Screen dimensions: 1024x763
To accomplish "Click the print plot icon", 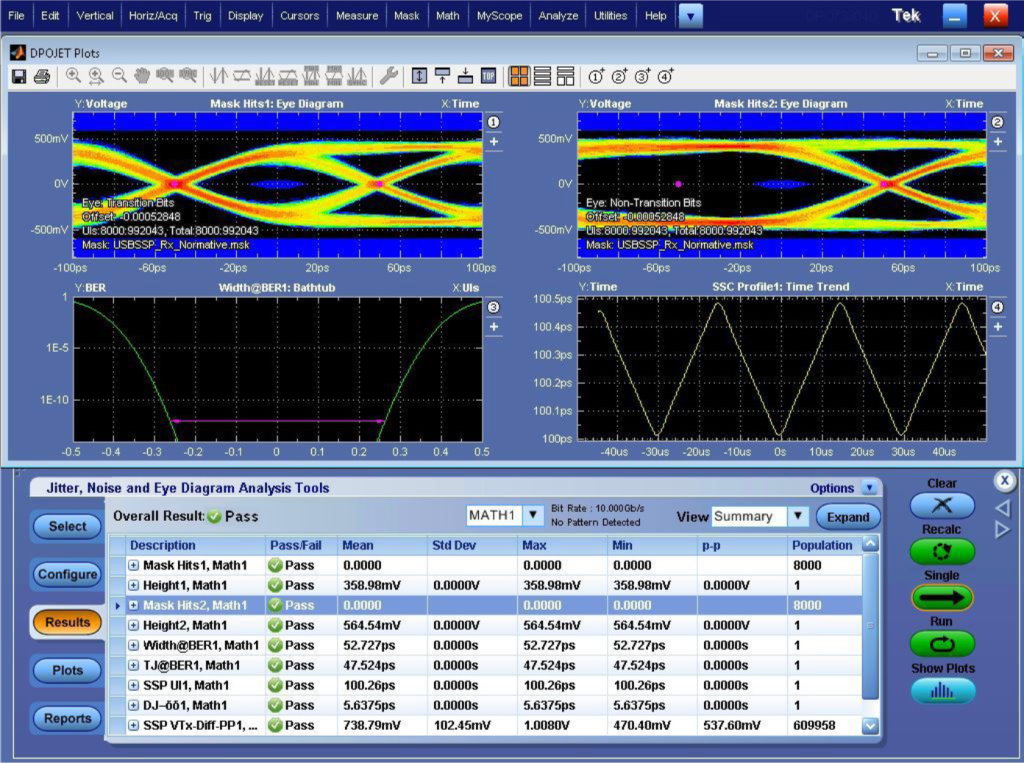I will click(42, 76).
